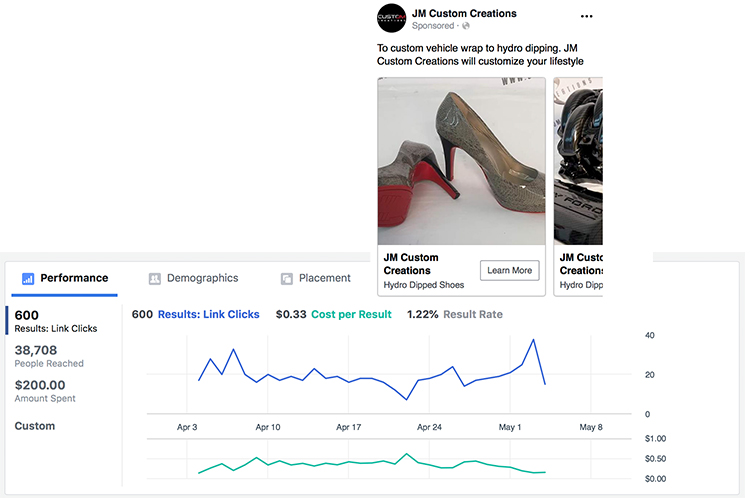Click the ad text about custom vehicle wrap
Image resolution: width=750 pixels, height=500 pixels.
[x=480, y=55]
